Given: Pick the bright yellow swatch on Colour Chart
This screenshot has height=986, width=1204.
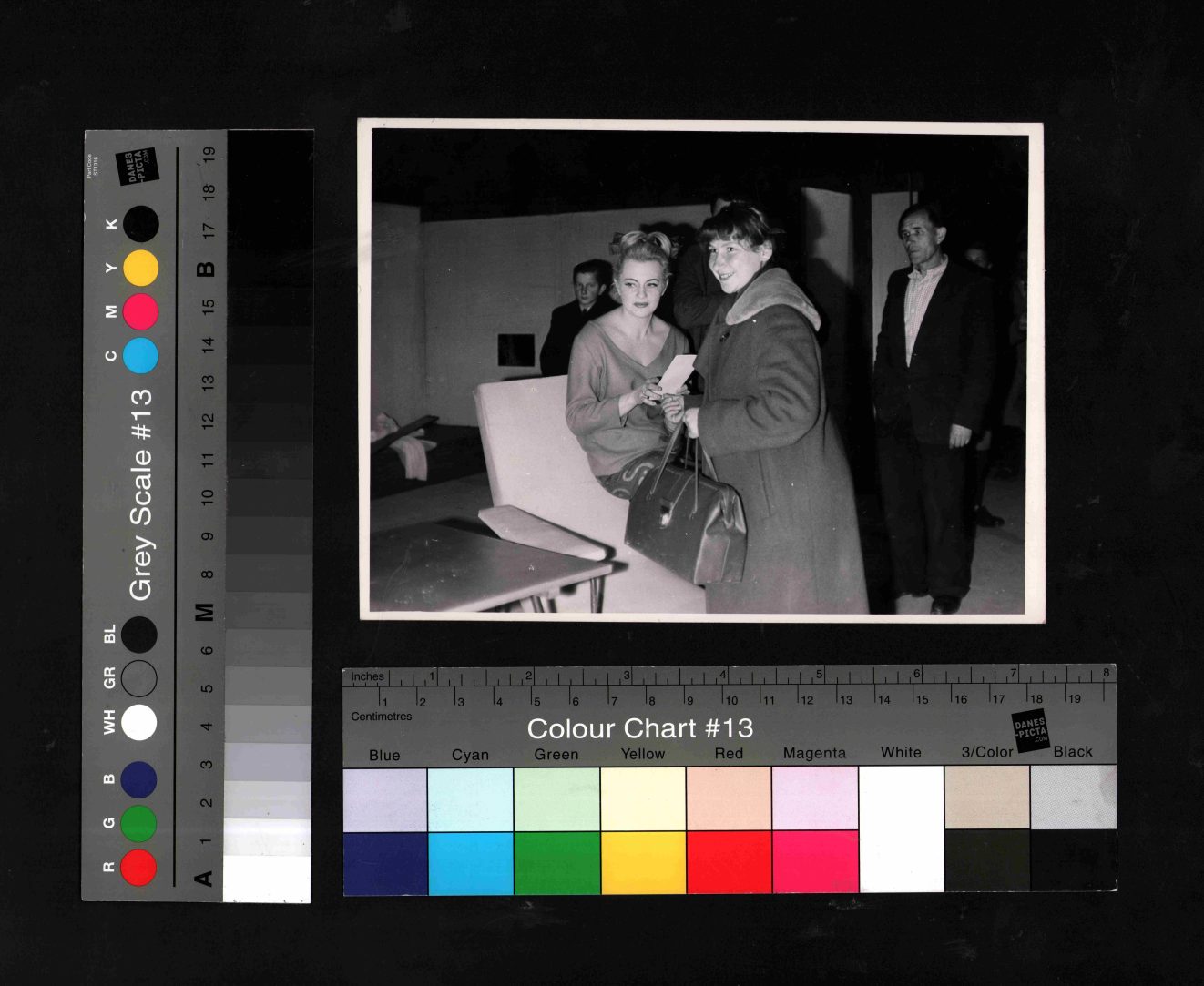Looking at the screenshot, I should (x=643, y=862).
